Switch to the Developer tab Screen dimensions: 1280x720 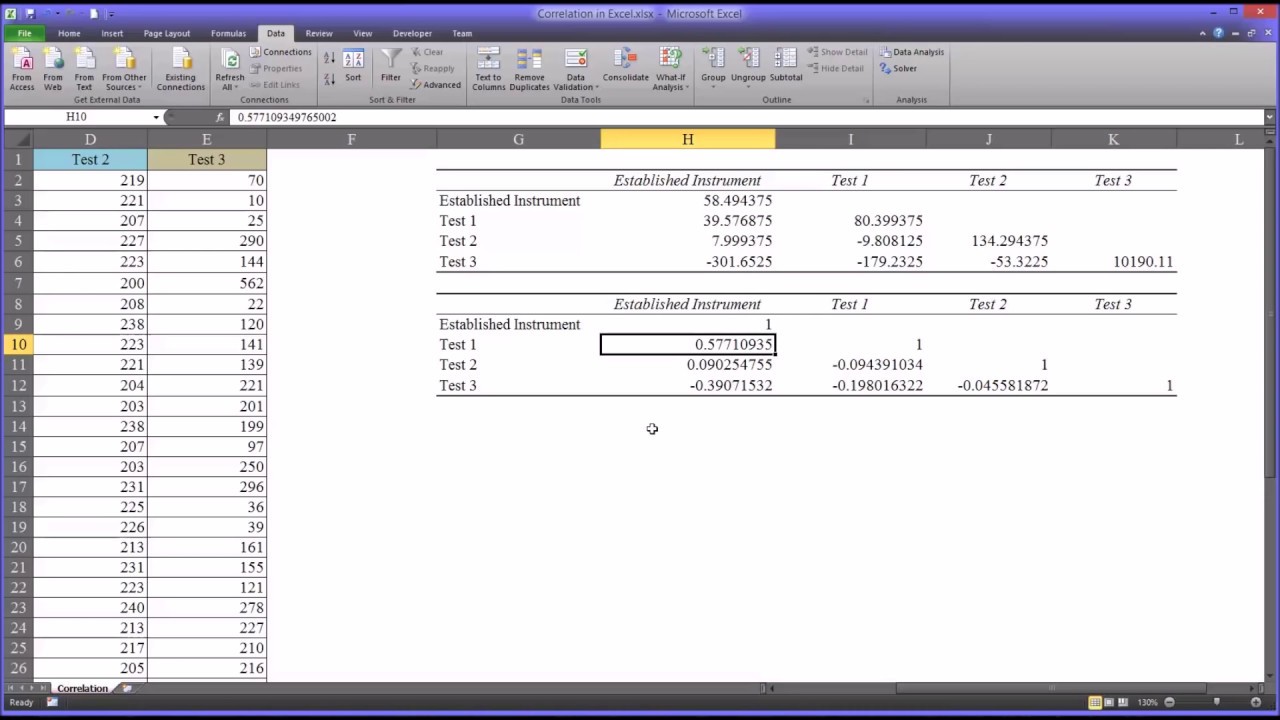tap(412, 33)
